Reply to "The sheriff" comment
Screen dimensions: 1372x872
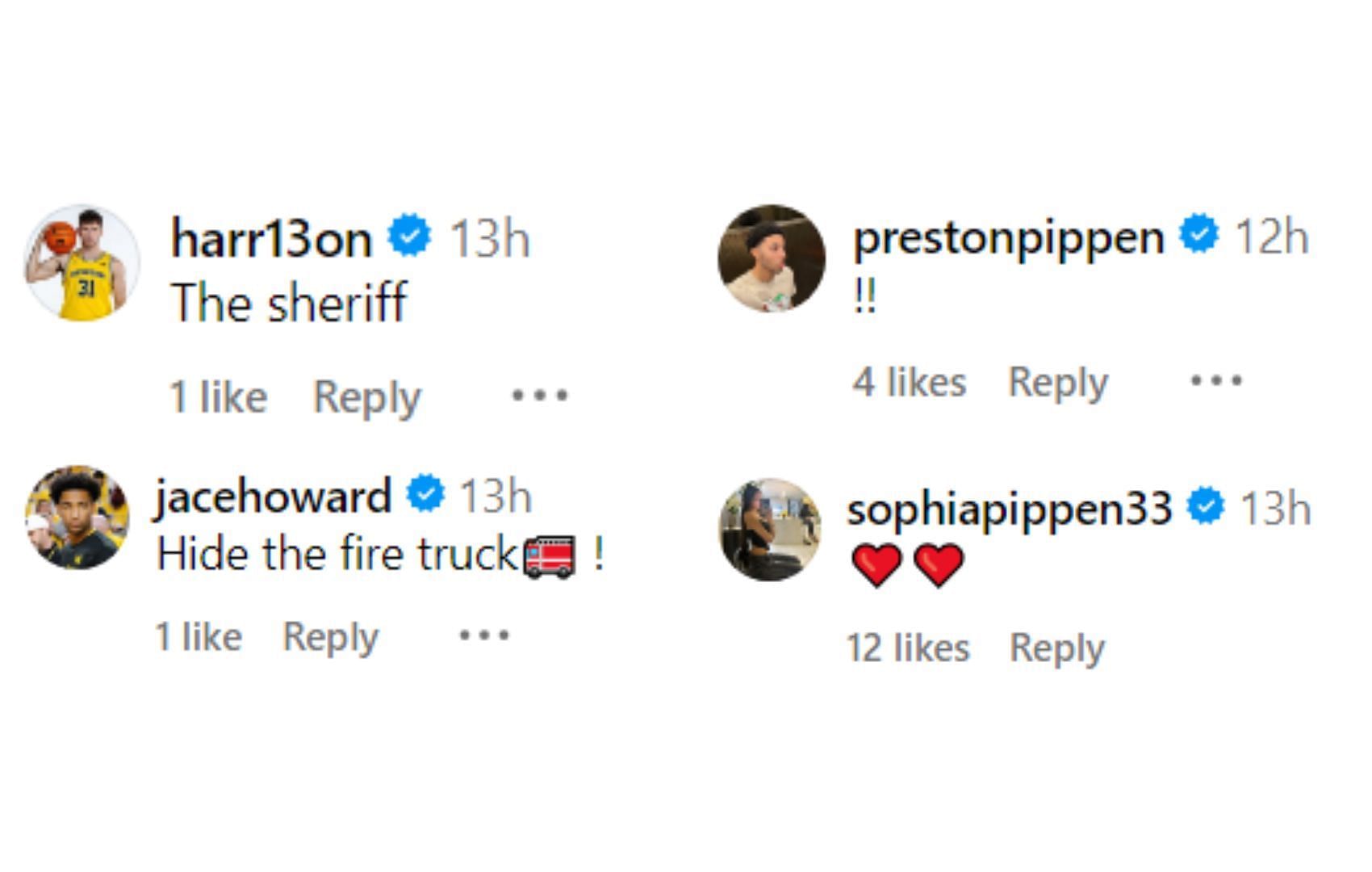[366, 397]
